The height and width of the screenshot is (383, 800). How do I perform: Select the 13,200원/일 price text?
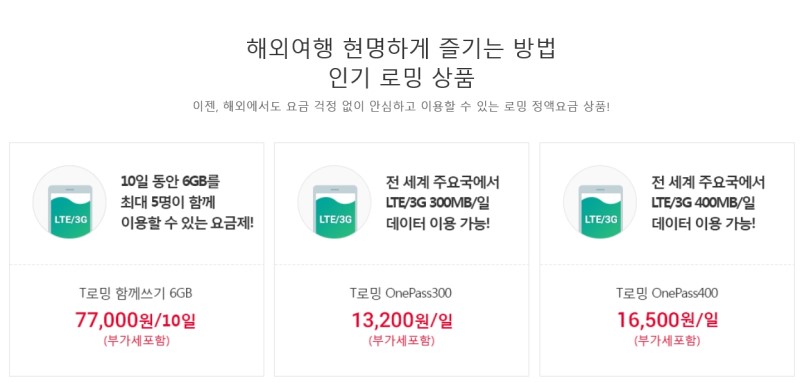(402, 320)
